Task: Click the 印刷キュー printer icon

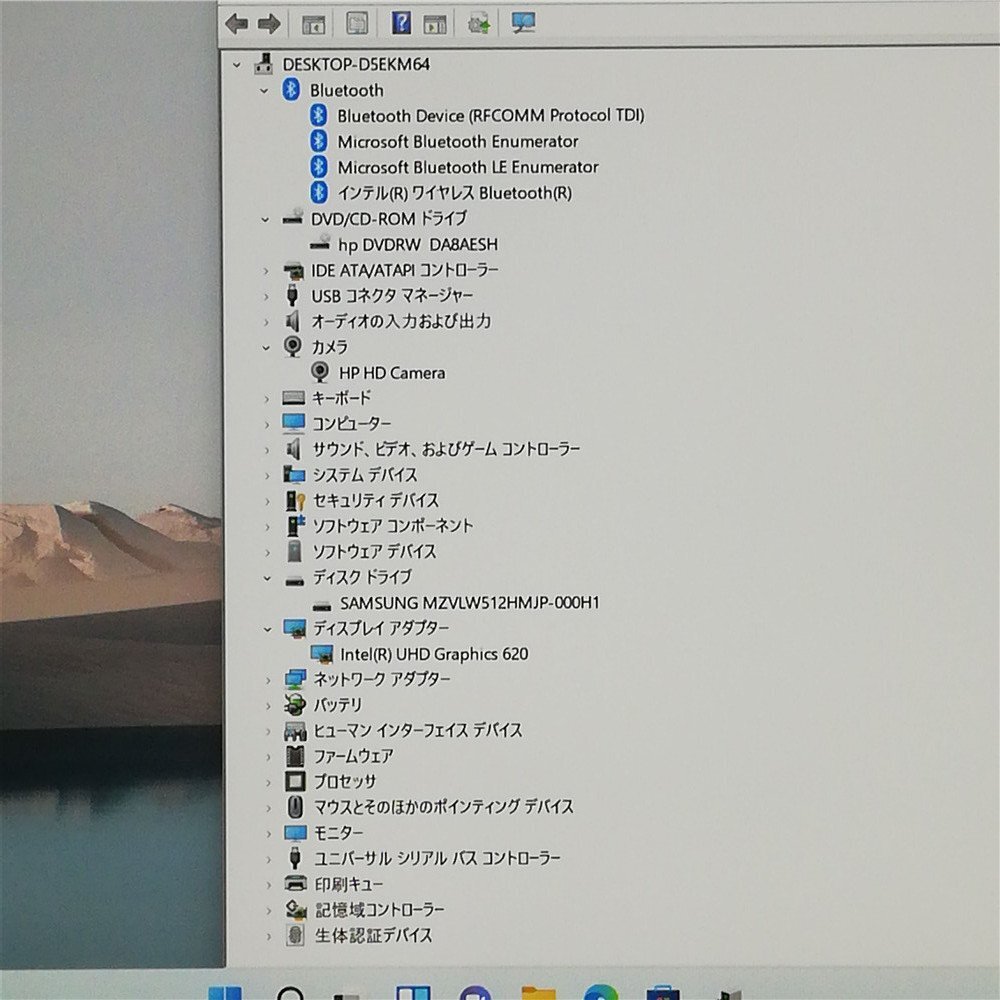Action: [295, 884]
